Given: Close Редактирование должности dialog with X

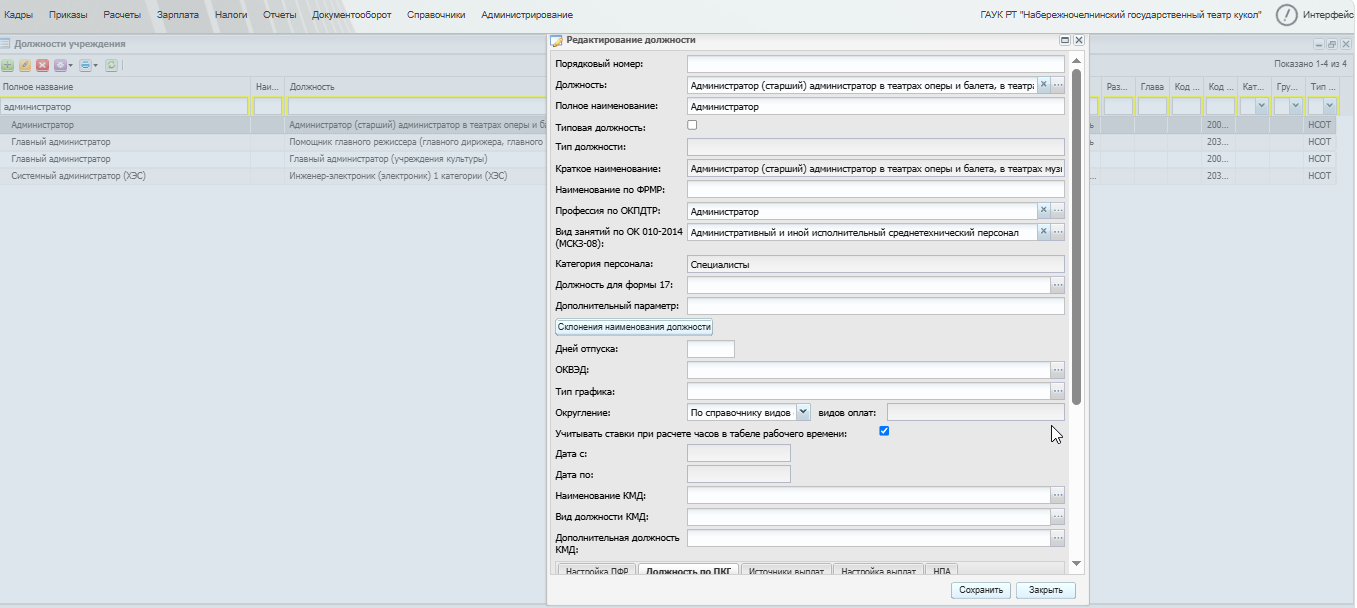Looking at the screenshot, I should [x=1079, y=40].
